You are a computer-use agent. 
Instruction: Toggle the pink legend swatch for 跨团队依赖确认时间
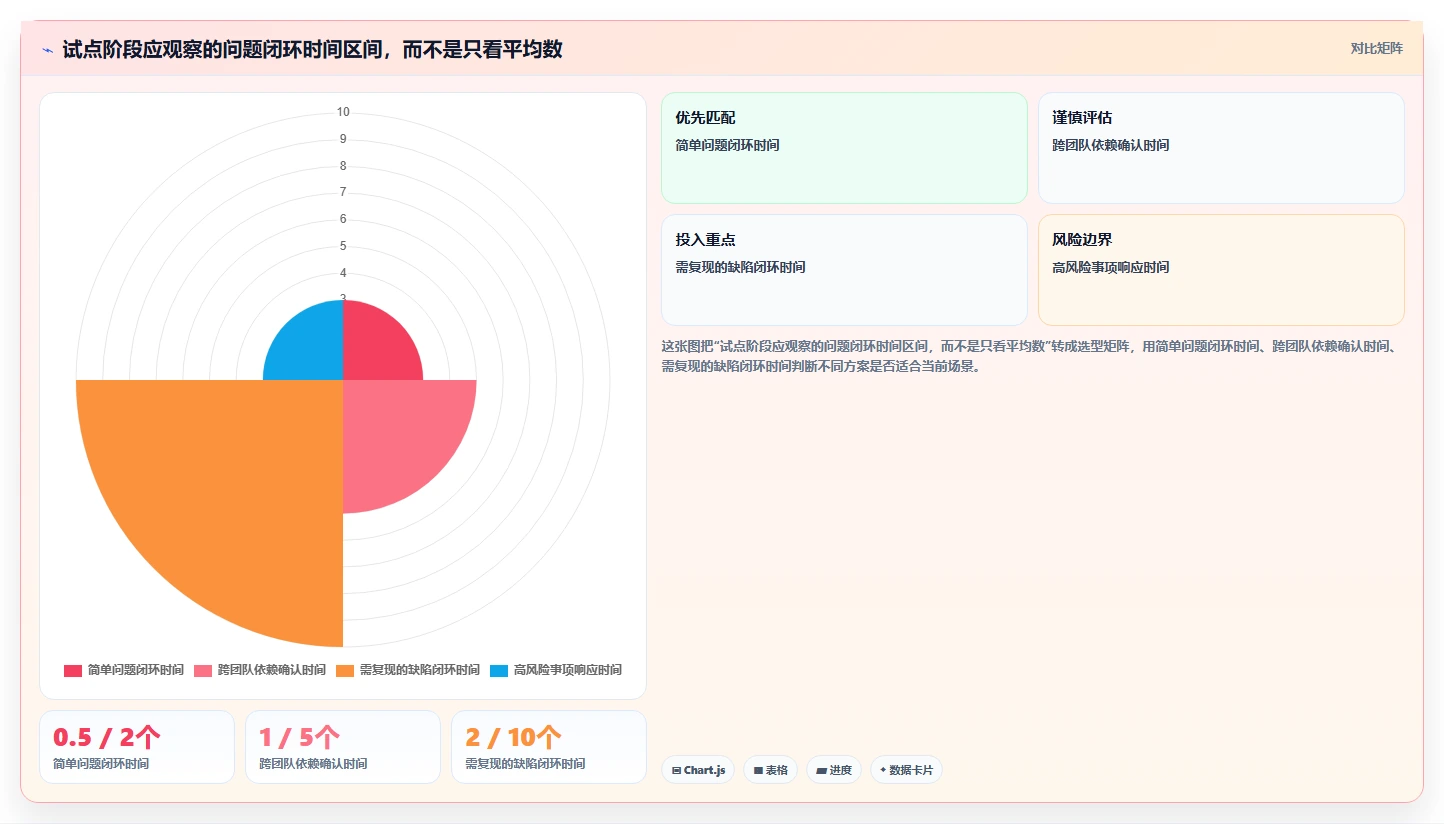[203, 670]
